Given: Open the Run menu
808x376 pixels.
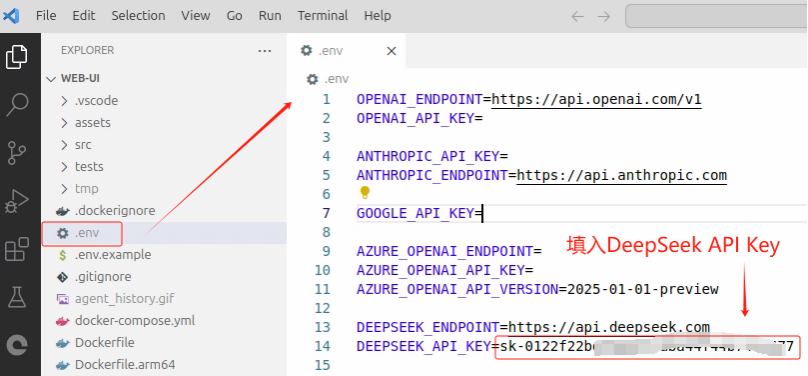Looking at the screenshot, I should [x=270, y=16].
